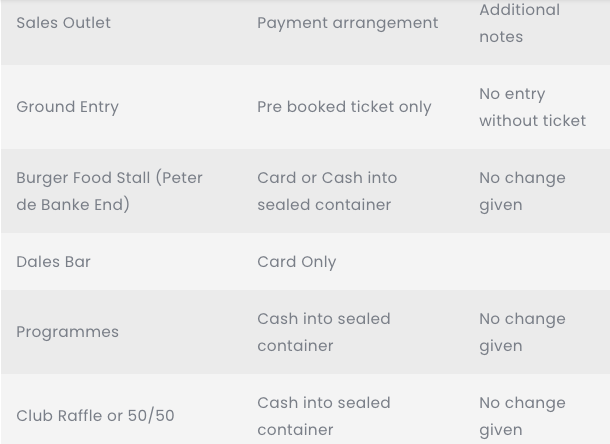This screenshot has width=610, height=444.
Task: Click the word notes in header
Action: click(x=501, y=37)
